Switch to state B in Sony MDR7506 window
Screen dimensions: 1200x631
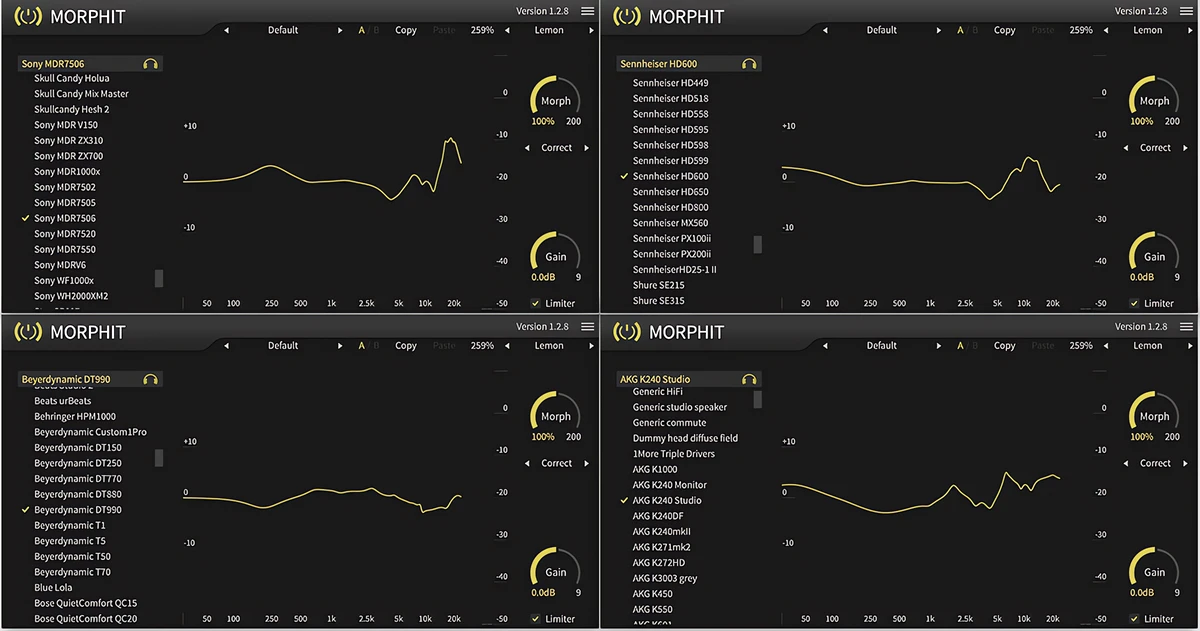coord(376,31)
